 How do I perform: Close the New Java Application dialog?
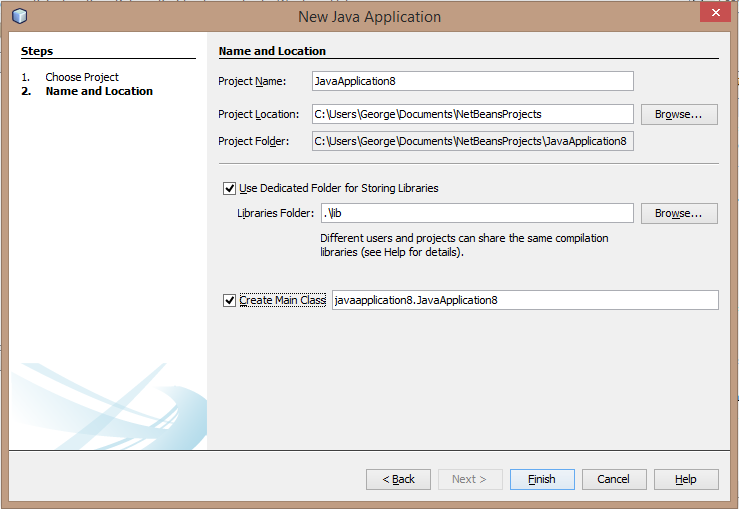point(711,13)
